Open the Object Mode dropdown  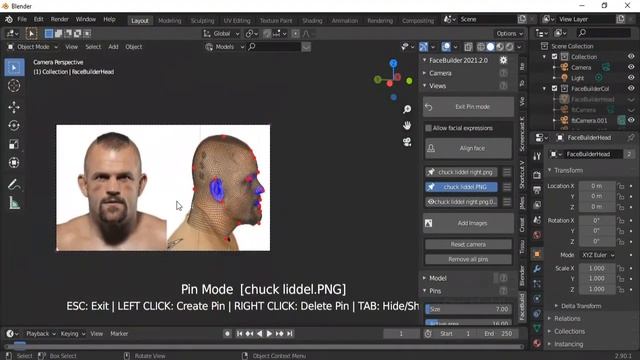pos(33,47)
